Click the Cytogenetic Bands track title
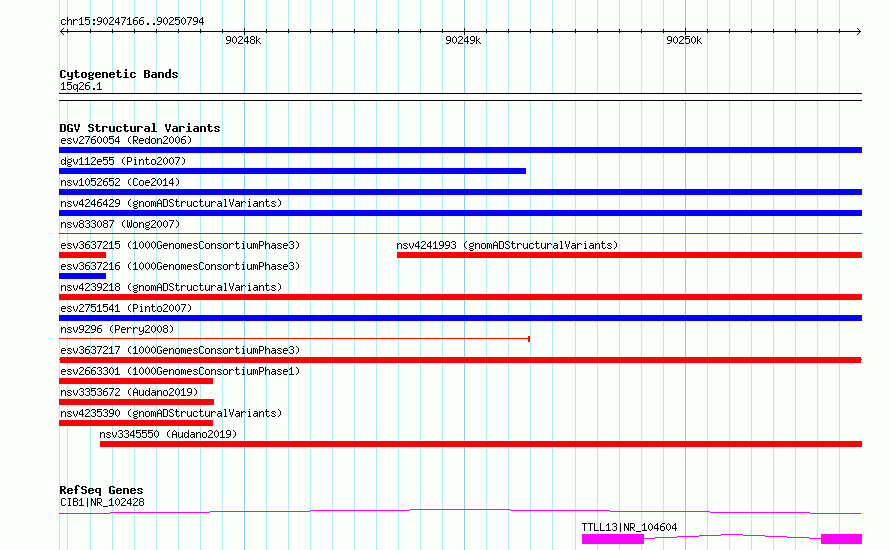The image size is (890, 550). [119, 74]
